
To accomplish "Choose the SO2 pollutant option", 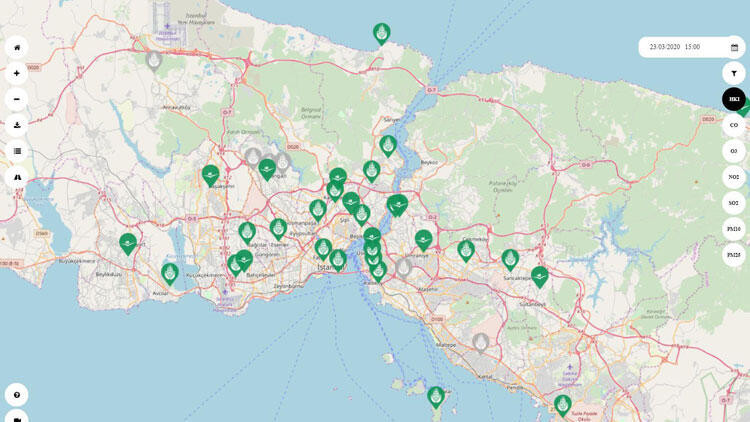I will tap(734, 203).
